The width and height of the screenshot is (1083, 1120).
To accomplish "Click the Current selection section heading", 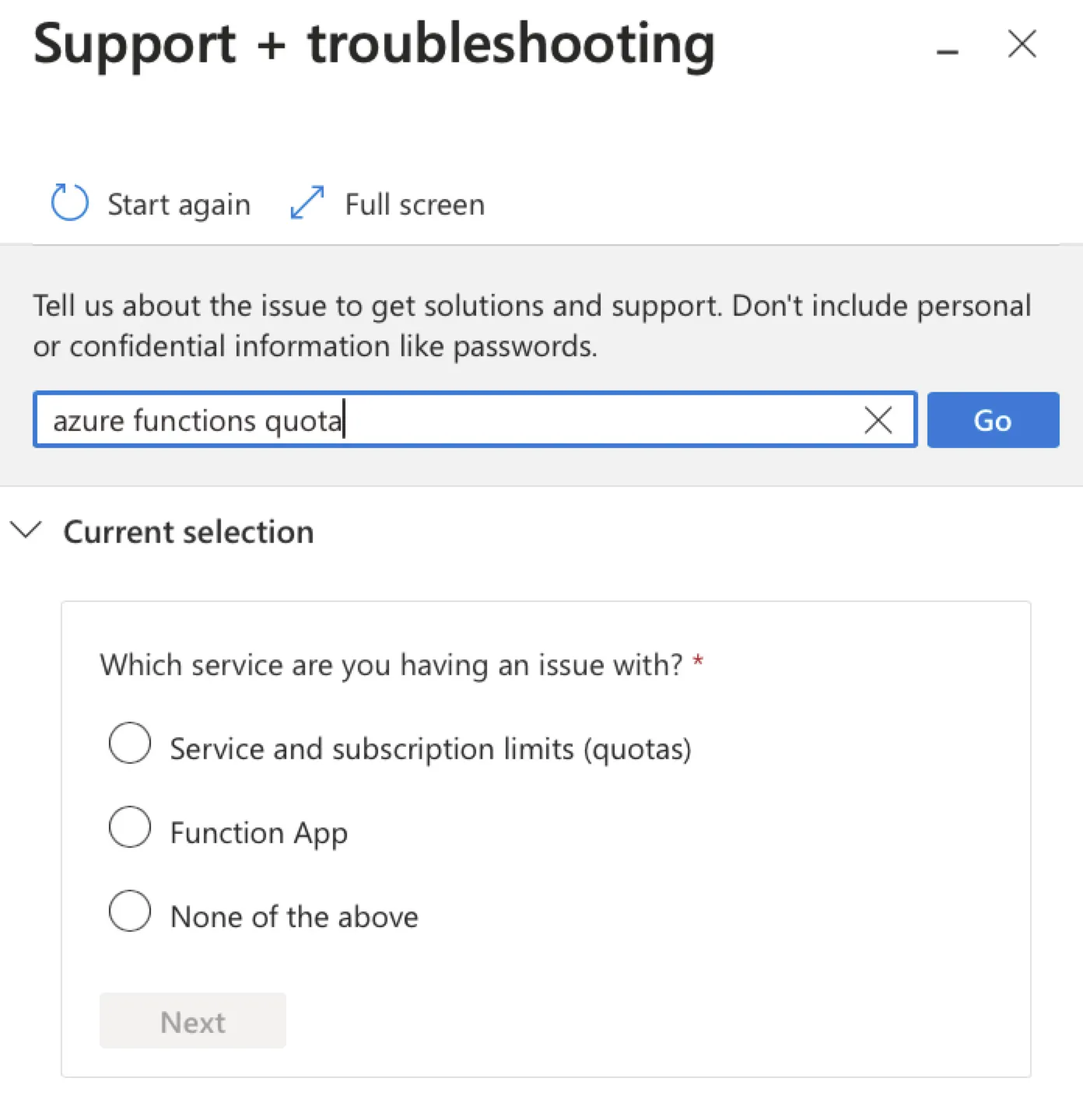I will 188,532.
